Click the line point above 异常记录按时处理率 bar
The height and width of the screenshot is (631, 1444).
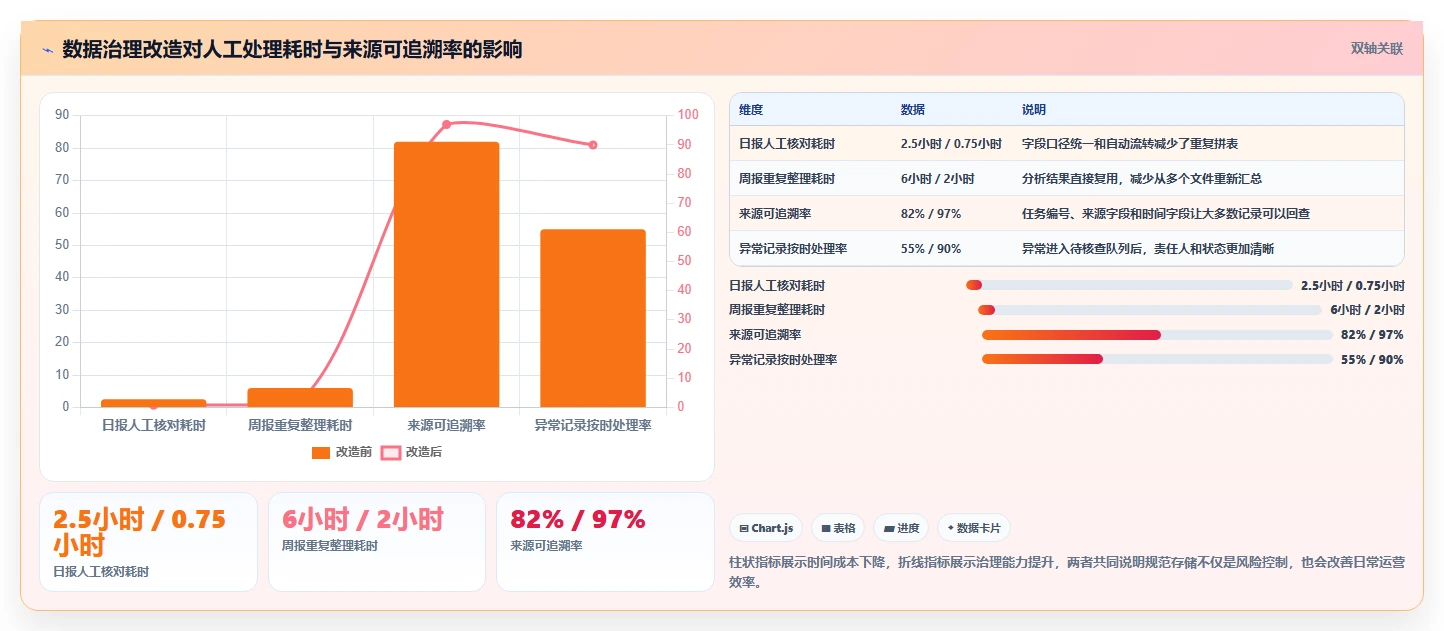click(593, 145)
